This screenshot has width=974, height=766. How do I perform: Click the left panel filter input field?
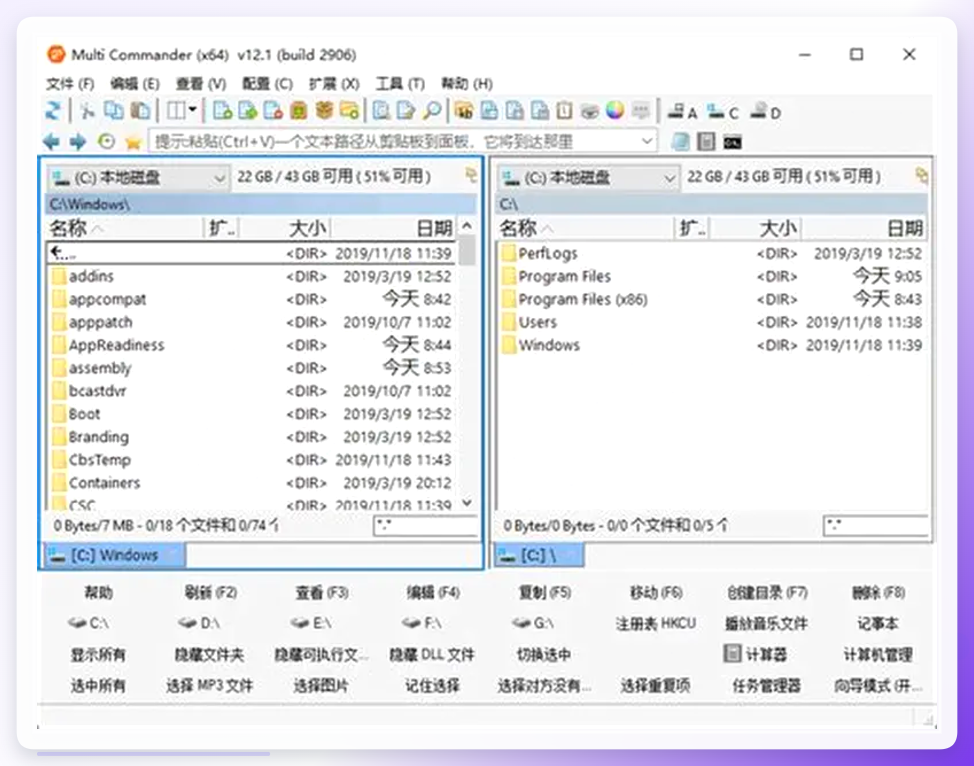click(x=426, y=526)
